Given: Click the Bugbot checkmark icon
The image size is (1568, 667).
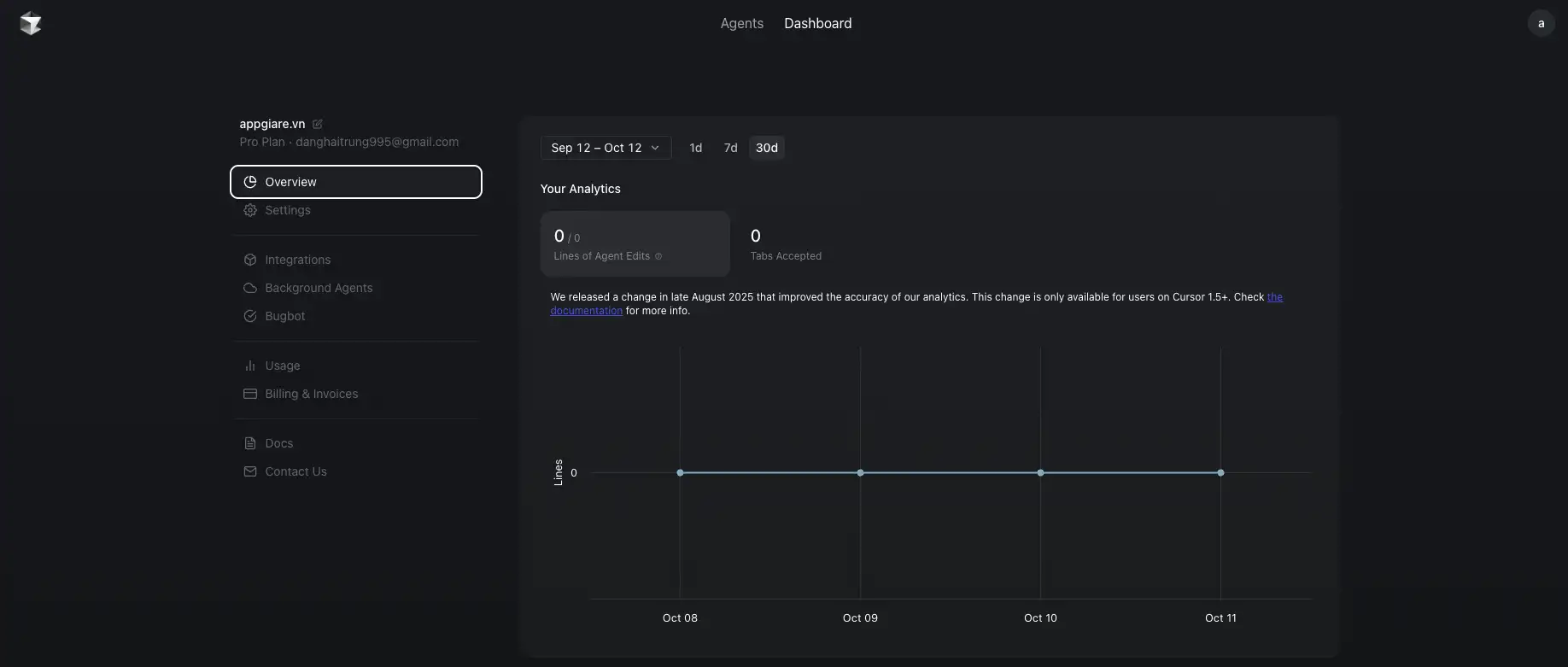Looking at the screenshot, I should pos(250,316).
